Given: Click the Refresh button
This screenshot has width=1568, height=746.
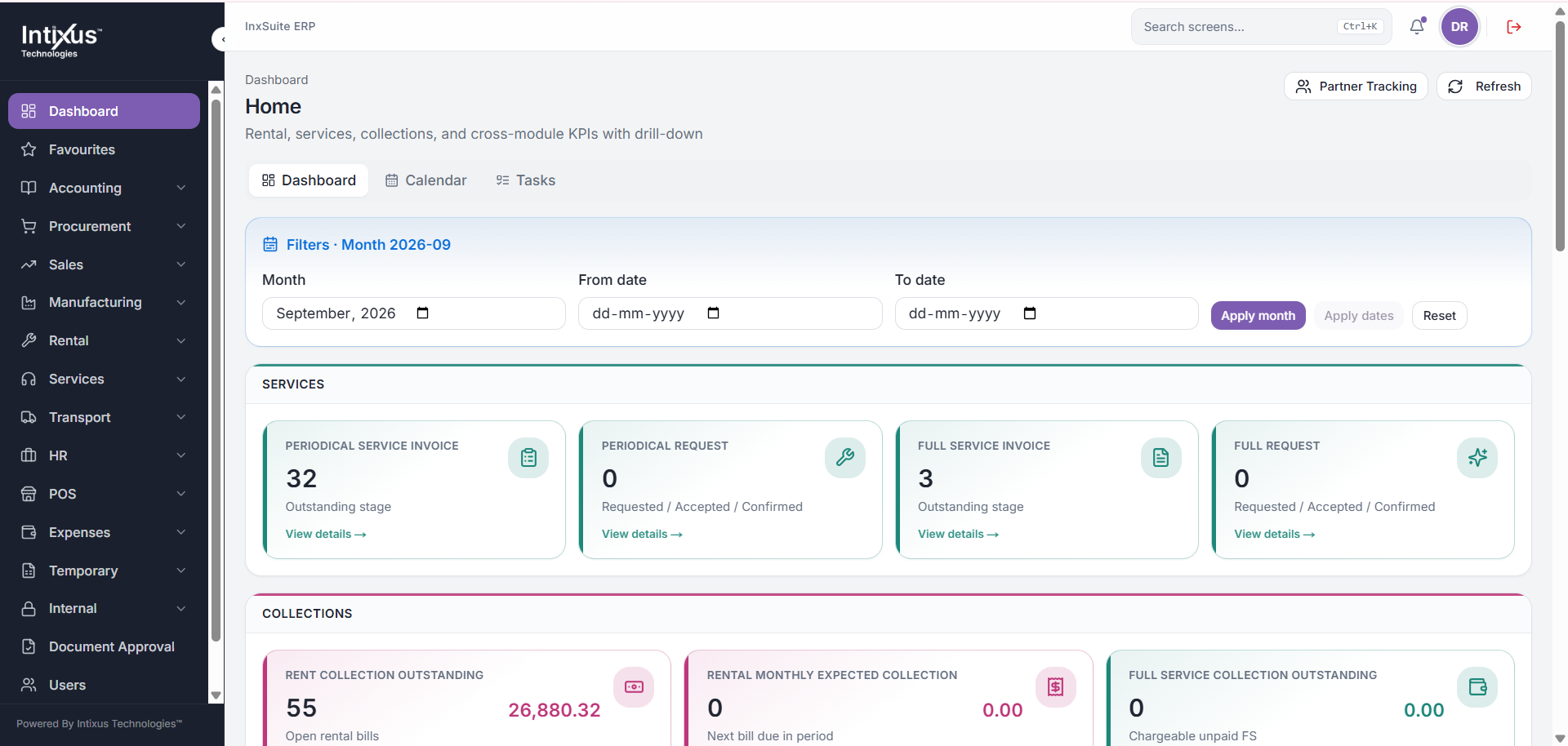Looking at the screenshot, I should click(x=1484, y=87).
